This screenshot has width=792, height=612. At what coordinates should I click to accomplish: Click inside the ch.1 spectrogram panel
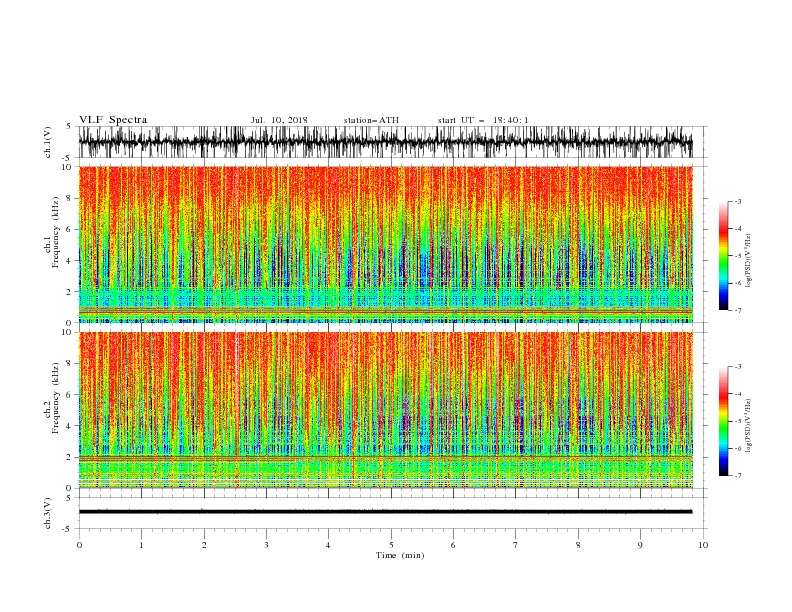[385, 244]
